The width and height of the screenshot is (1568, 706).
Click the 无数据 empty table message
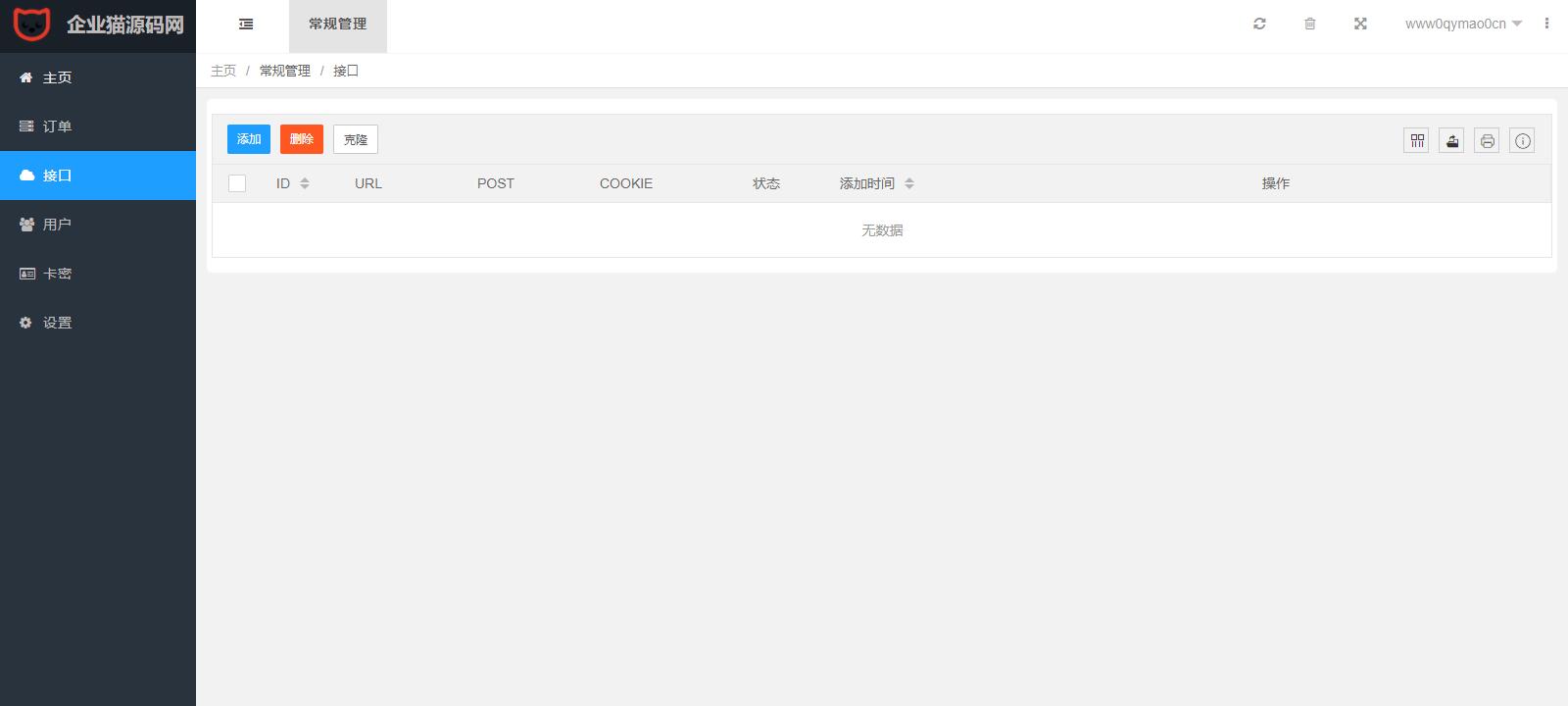(x=882, y=230)
